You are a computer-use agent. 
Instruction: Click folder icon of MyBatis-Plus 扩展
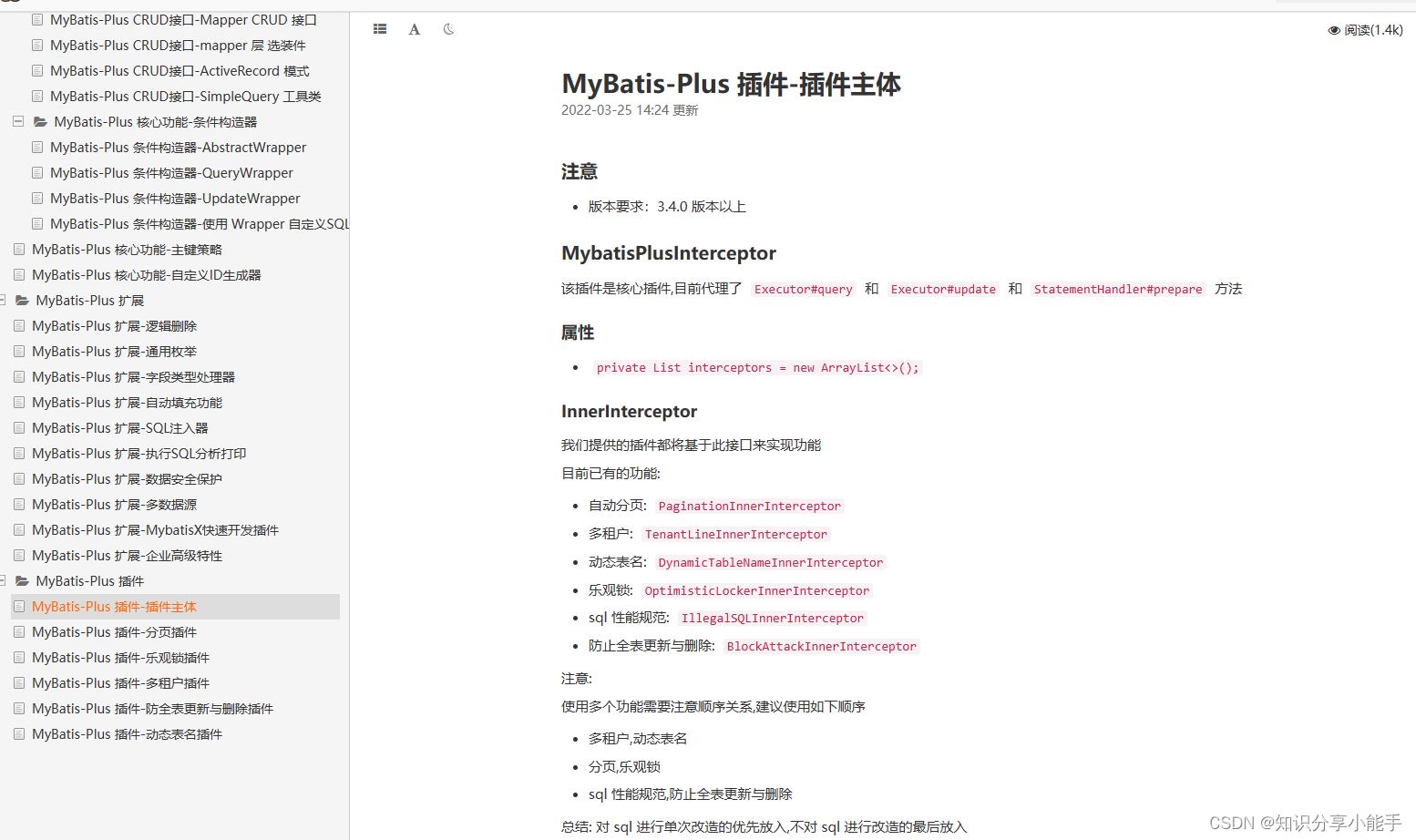pos(22,300)
